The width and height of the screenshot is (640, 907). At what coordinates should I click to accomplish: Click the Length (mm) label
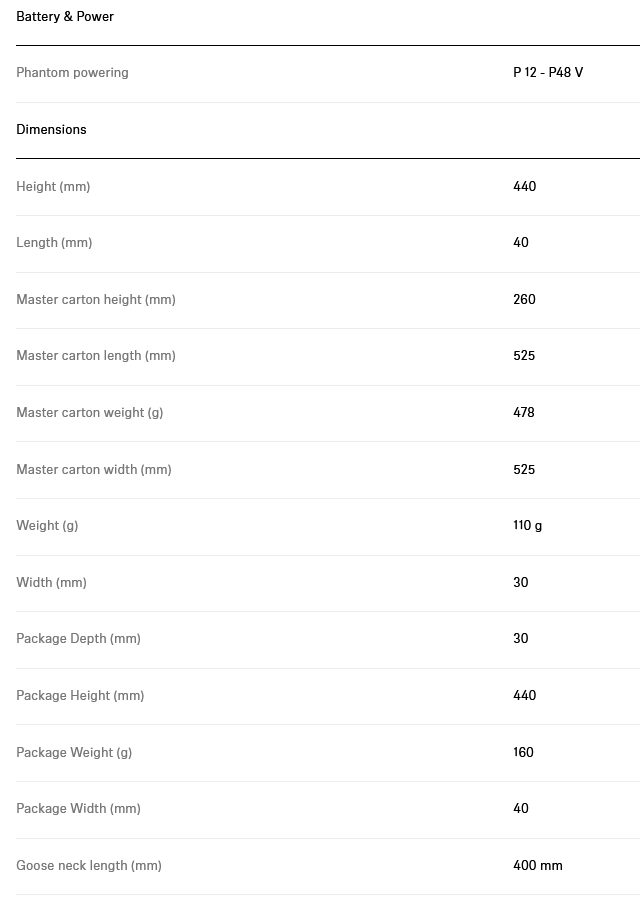[x=54, y=243]
